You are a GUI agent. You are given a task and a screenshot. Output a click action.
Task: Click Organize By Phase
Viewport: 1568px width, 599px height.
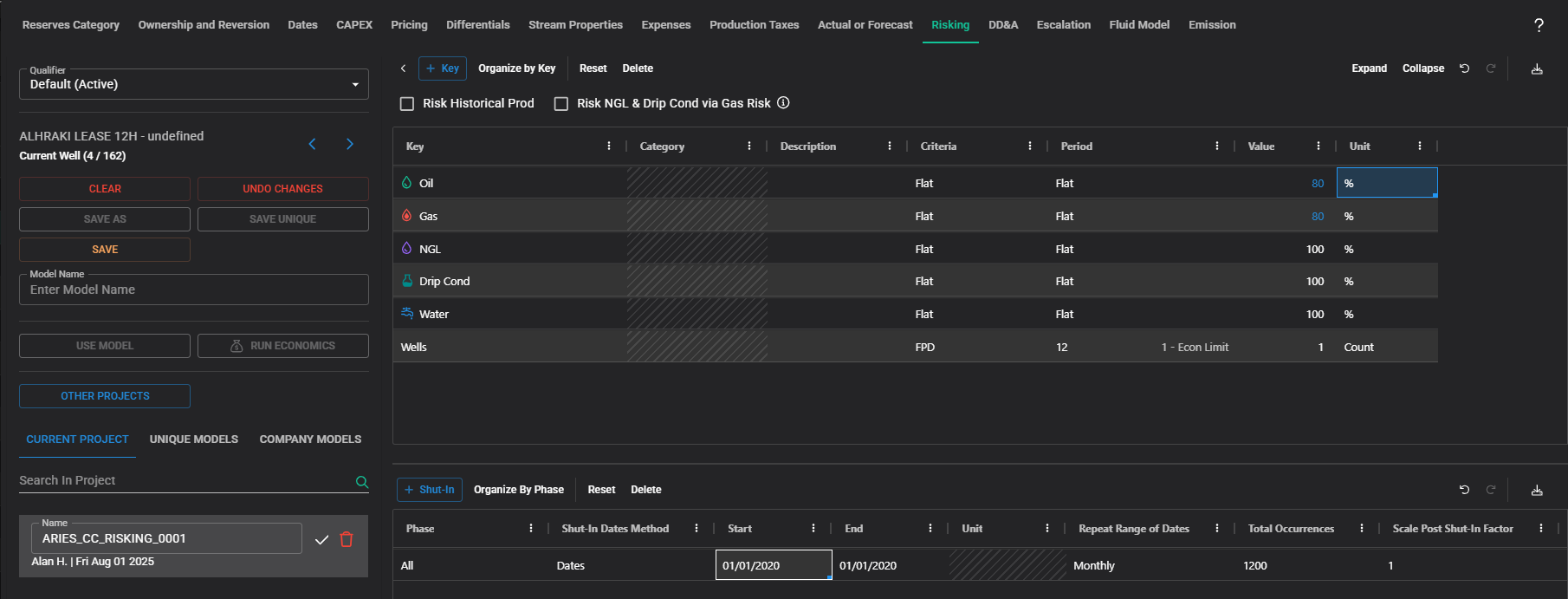519,490
